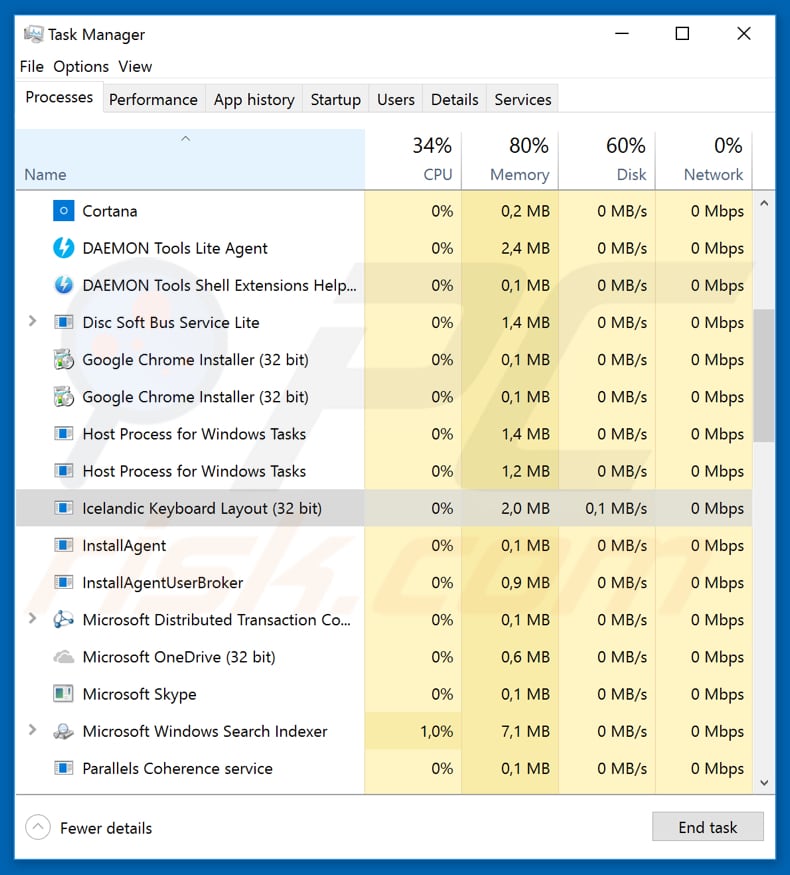The height and width of the screenshot is (875, 790).
Task: Click the Microsoft OneDrive cloud icon
Action: [64, 657]
